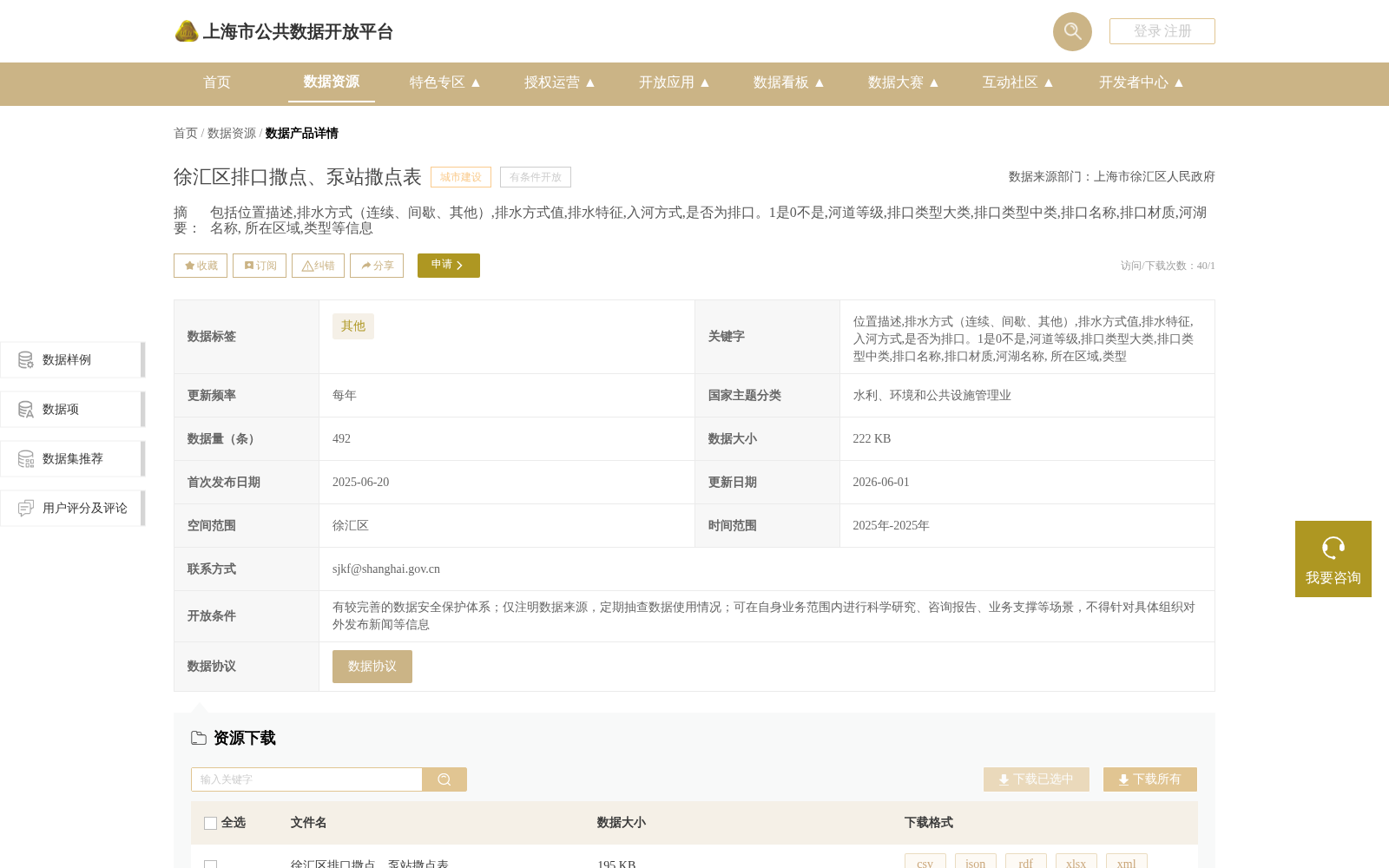The height and width of the screenshot is (868, 1389).
Task: Open 数据样例 in the side panel
Action: [72, 359]
